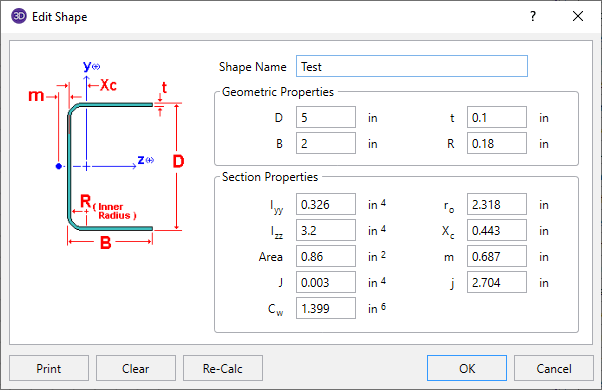Click the Re-Calc button
The height and width of the screenshot is (390, 602).
223,369
